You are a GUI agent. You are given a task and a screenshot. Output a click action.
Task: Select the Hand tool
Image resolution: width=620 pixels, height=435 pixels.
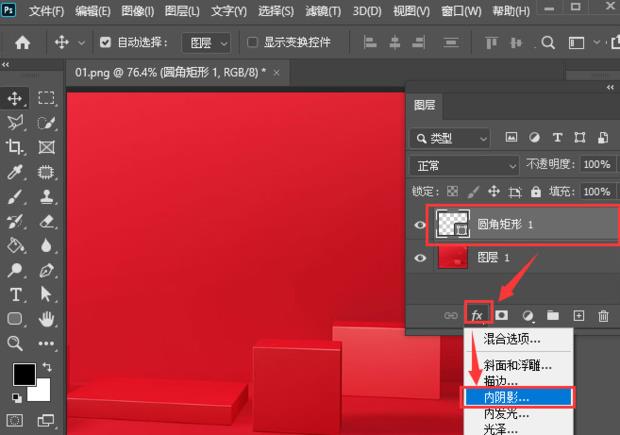click(46, 319)
